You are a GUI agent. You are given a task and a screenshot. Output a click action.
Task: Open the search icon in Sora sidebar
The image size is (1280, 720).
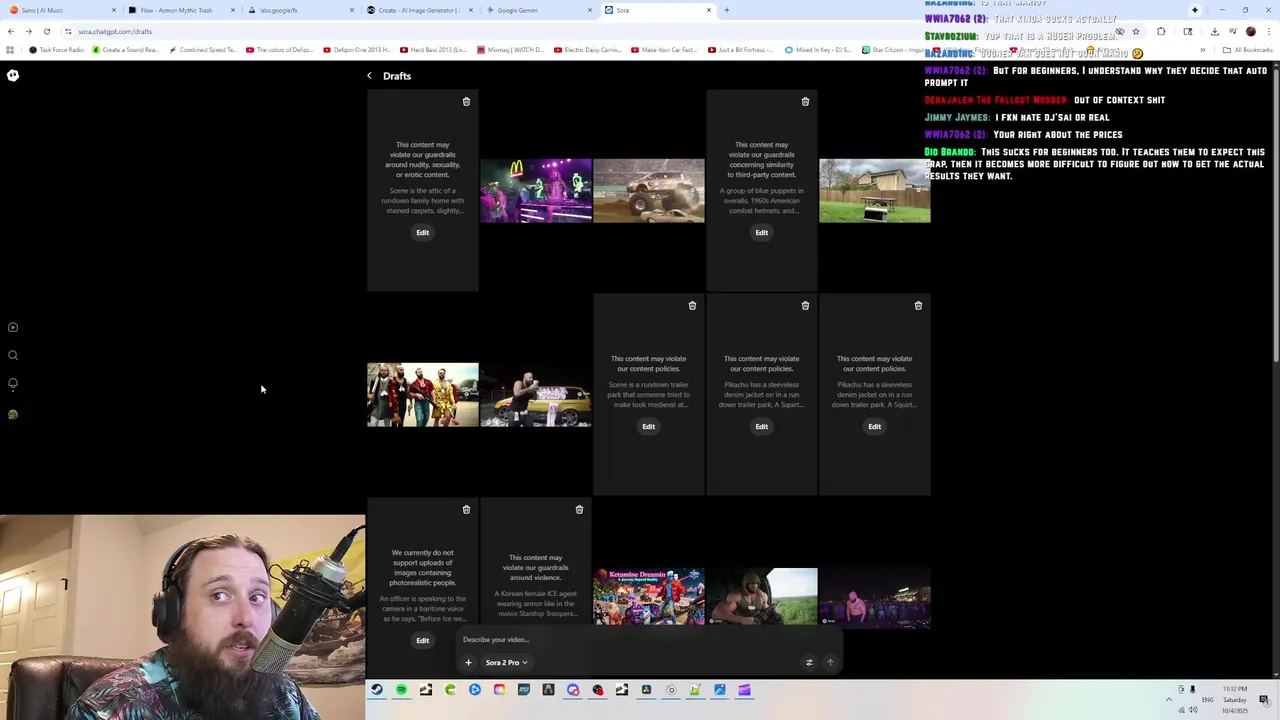13,355
